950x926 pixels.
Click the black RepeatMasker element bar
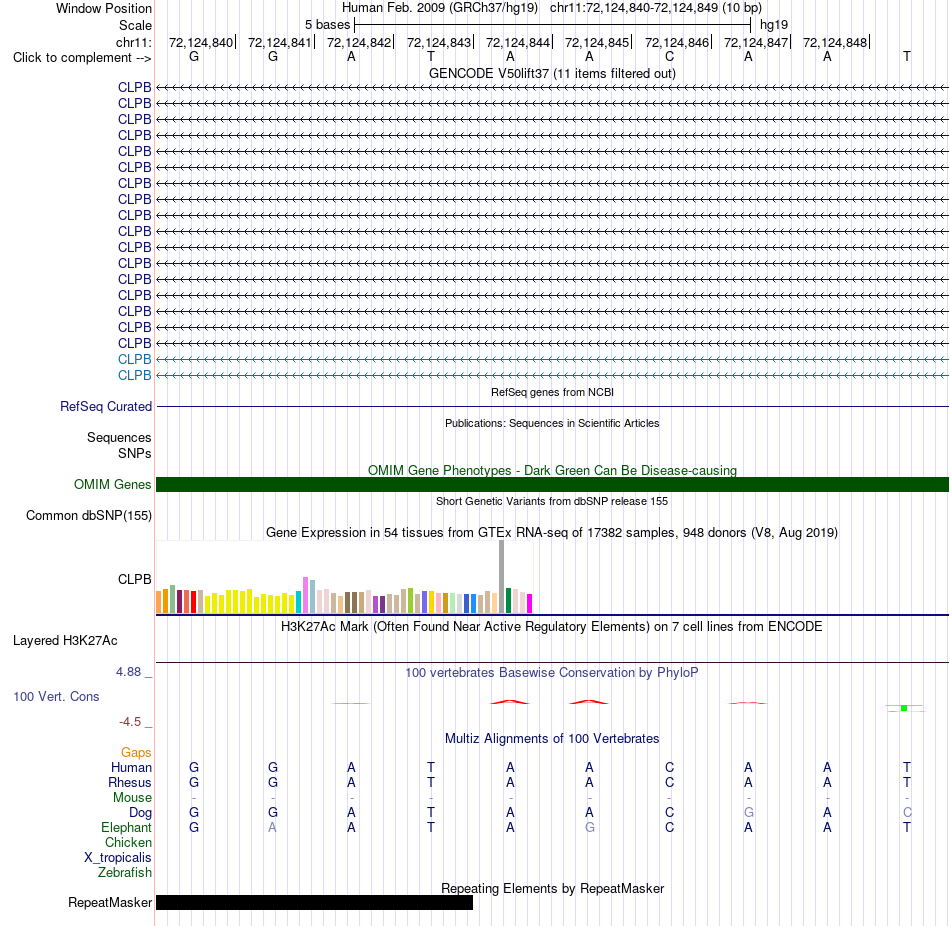[314, 902]
